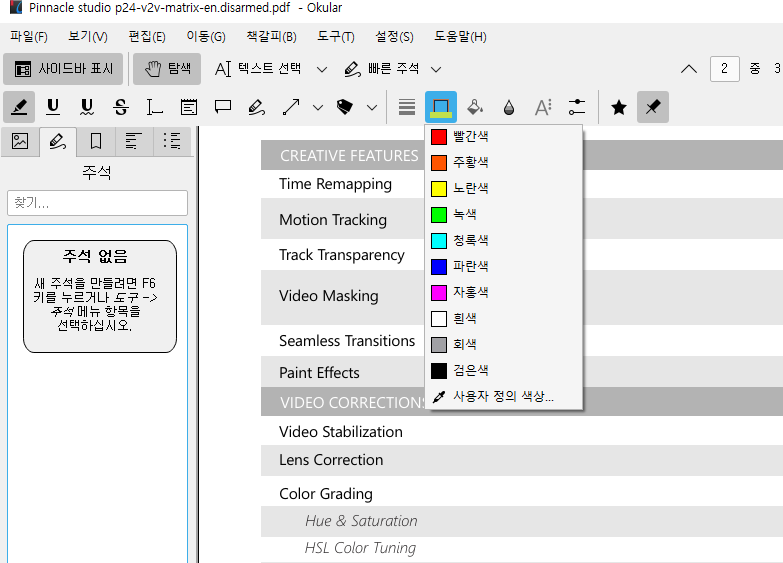This screenshot has height=563, width=783.
Task: Select the highlighter annotation tool
Action: (x=19, y=107)
